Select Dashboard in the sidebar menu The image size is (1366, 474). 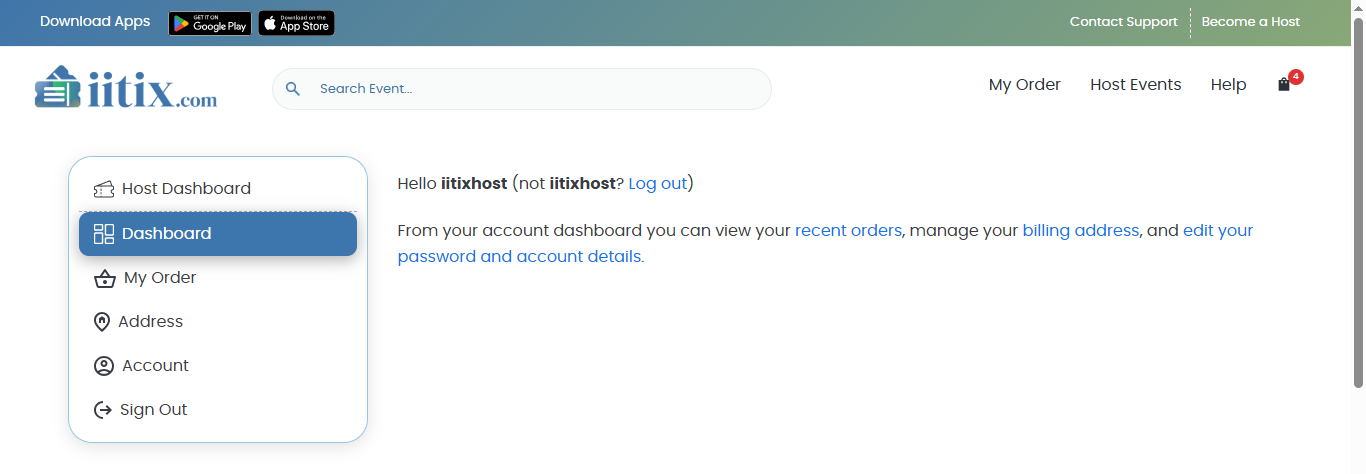(x=218, y=234)
